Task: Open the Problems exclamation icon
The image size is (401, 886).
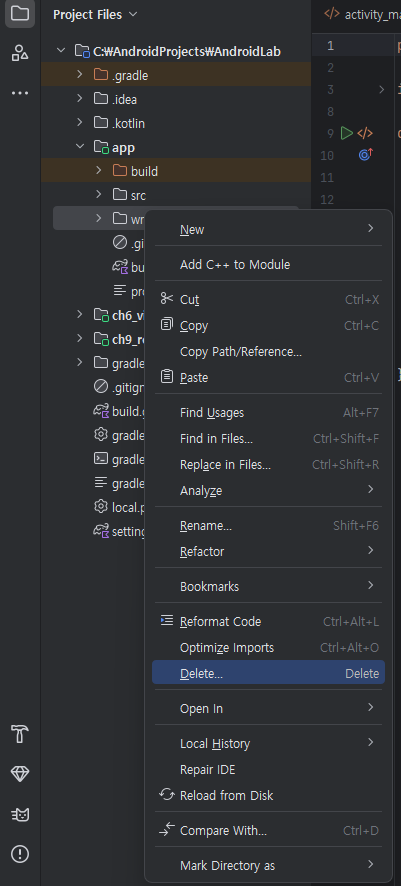Action: click(20, 853)
